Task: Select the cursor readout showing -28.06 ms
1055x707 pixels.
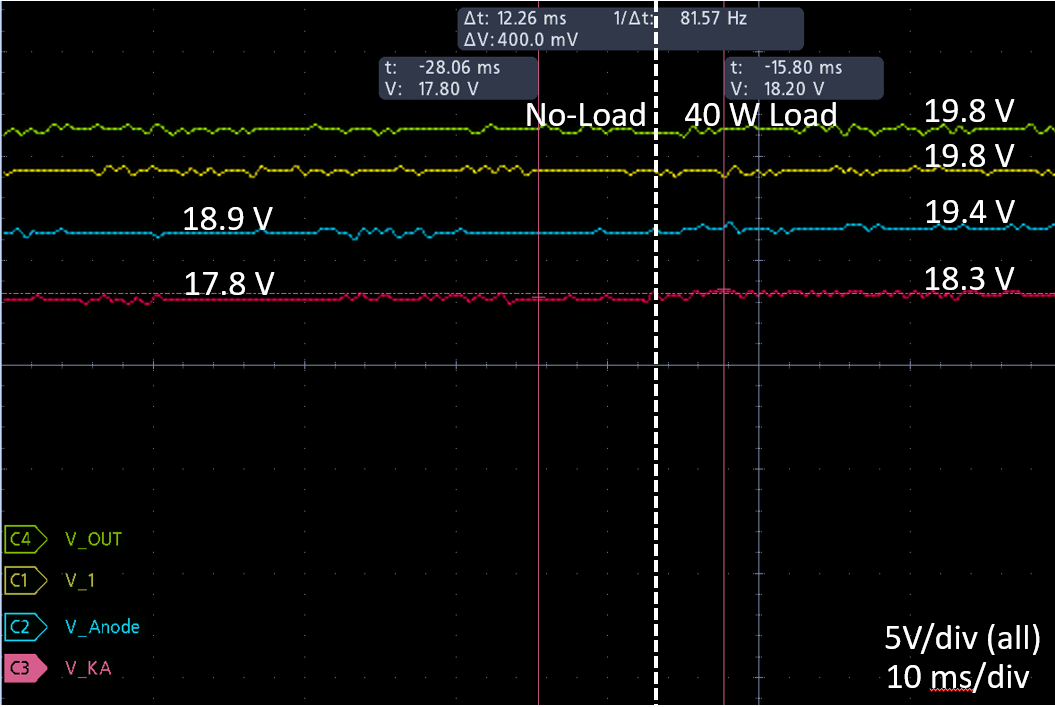Action: [x=457, y=78]
